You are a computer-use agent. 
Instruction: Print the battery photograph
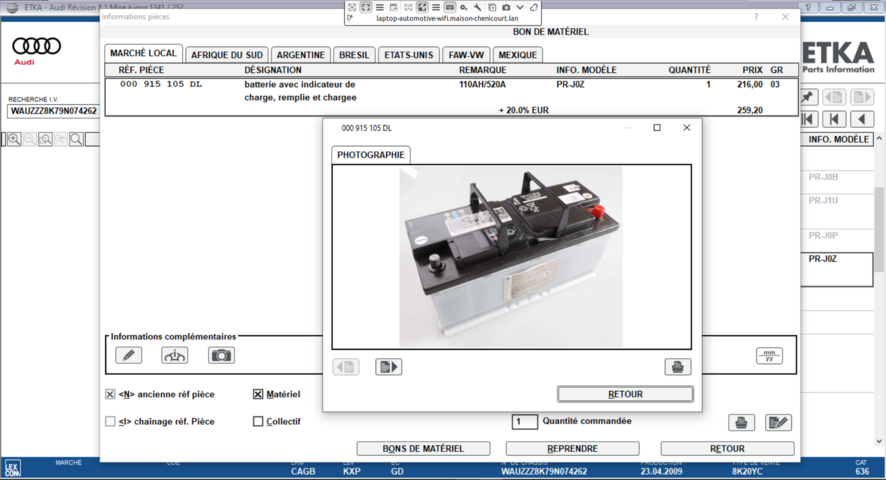677,367
